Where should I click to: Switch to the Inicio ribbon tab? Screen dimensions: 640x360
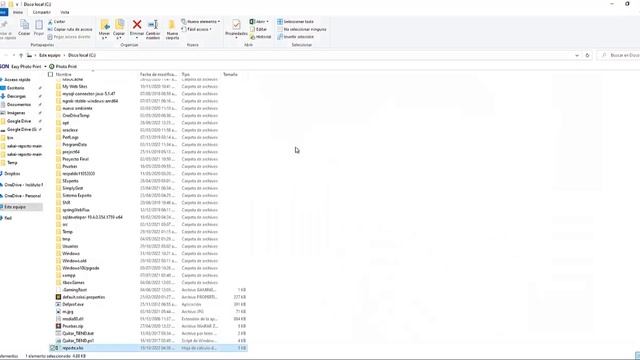(18, 12)
